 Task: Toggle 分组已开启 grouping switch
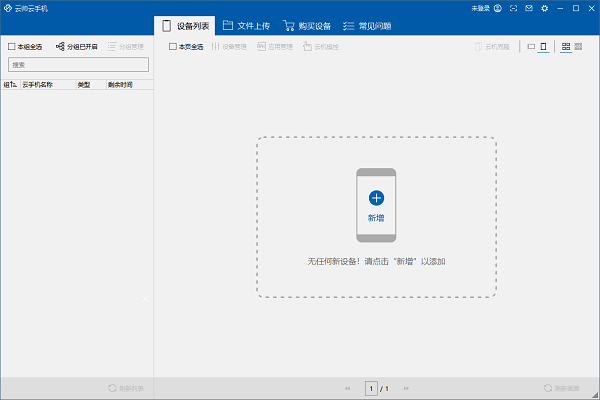[x=77, y=47]
